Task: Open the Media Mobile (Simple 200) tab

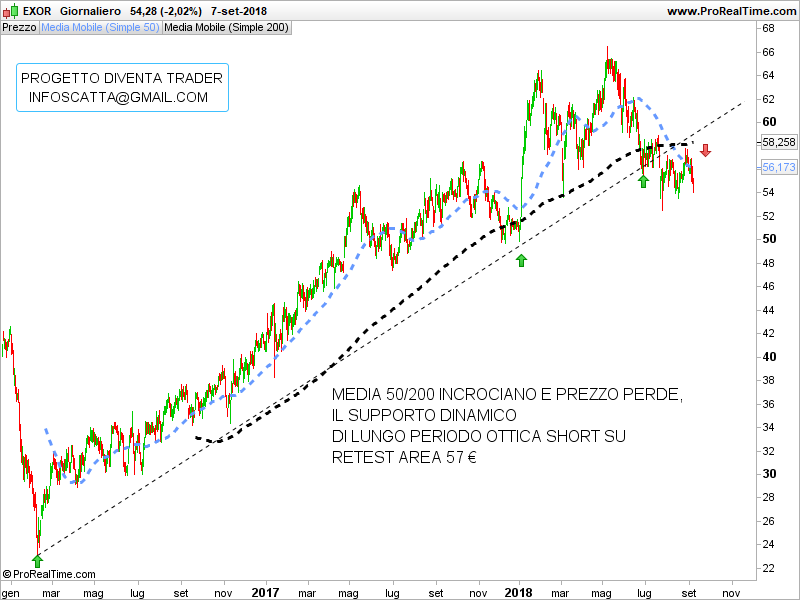Action: pos(226,27)
